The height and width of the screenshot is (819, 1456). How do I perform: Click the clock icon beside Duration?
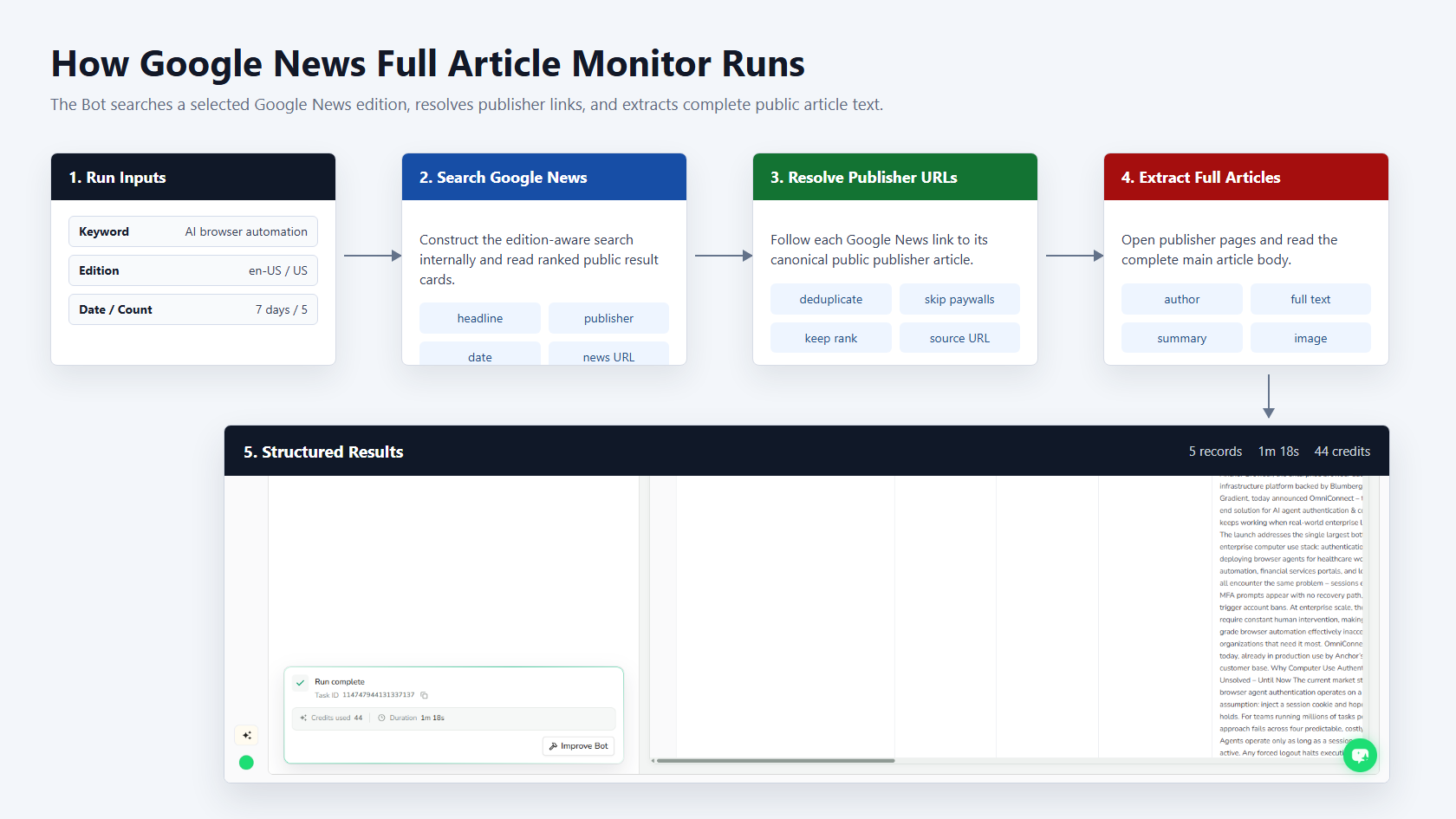click(381, 718)
